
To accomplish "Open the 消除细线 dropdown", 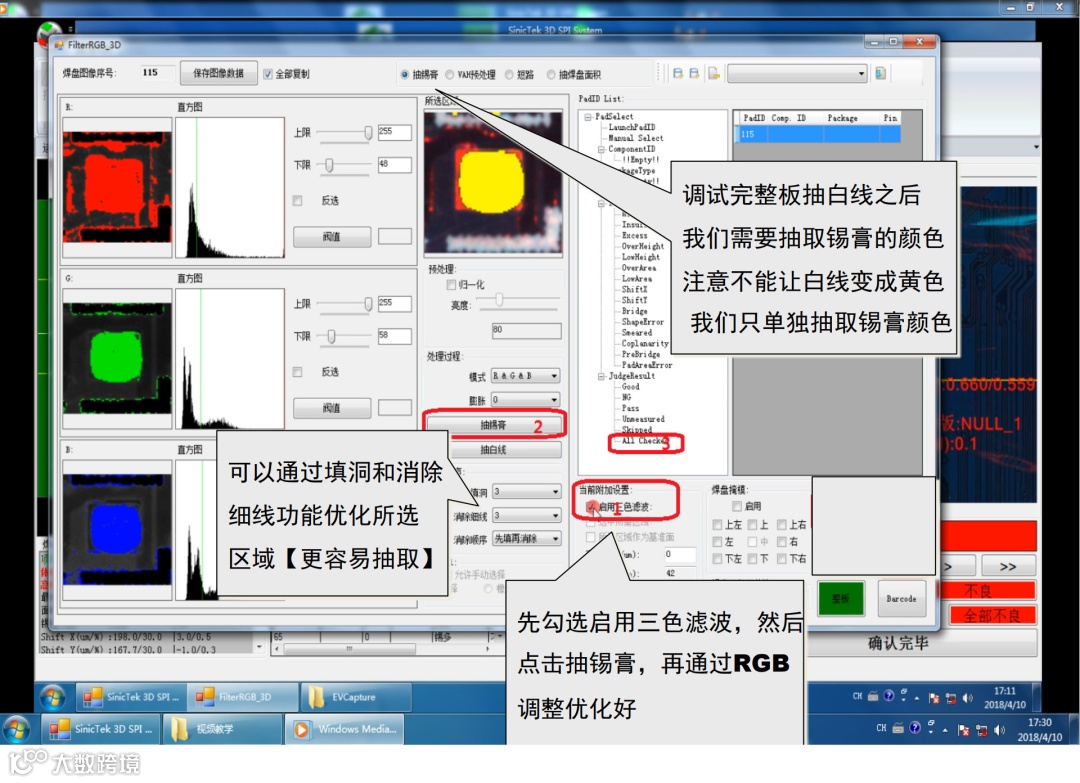I will pos(525,516).
